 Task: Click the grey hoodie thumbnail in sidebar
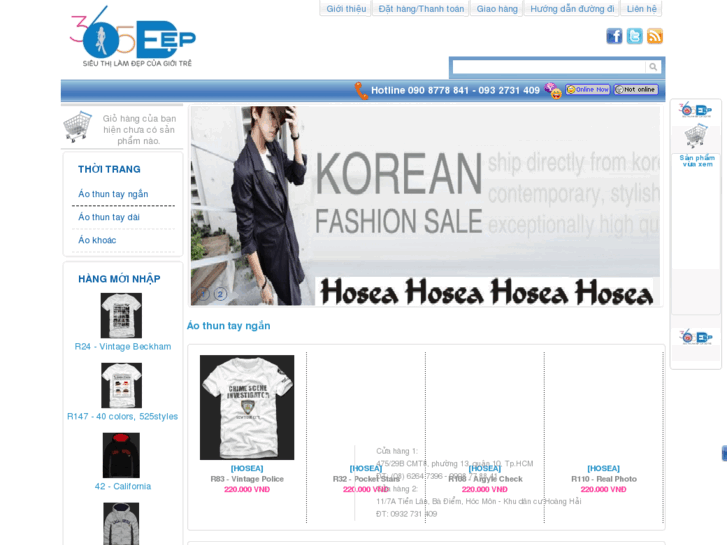[x=121, y=524]
